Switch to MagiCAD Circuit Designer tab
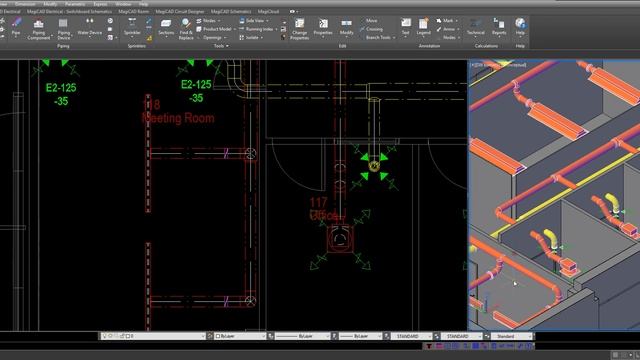 pos(180,11)
